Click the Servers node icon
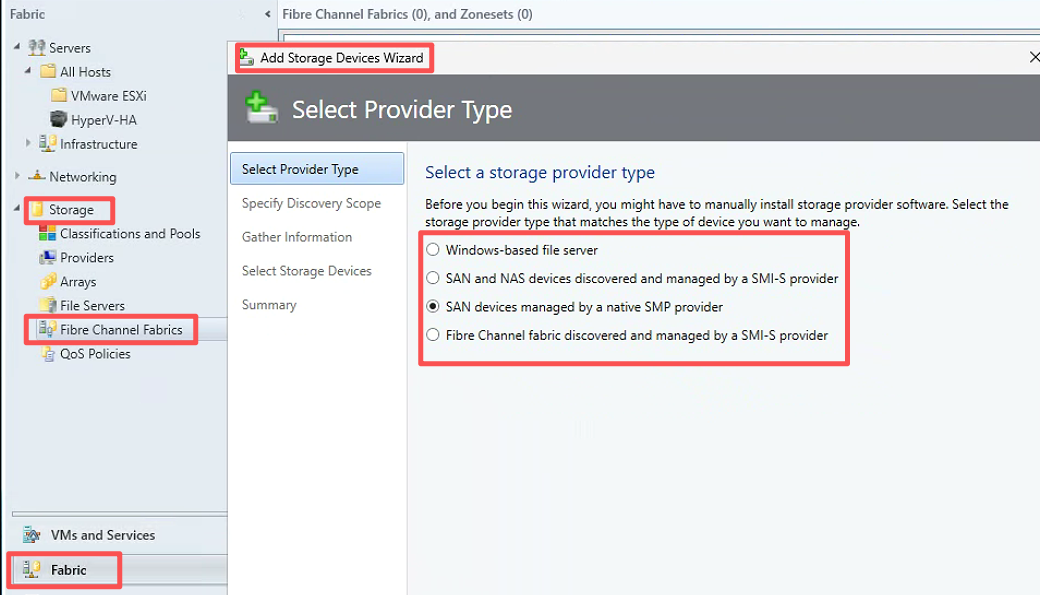 [36, 47]
